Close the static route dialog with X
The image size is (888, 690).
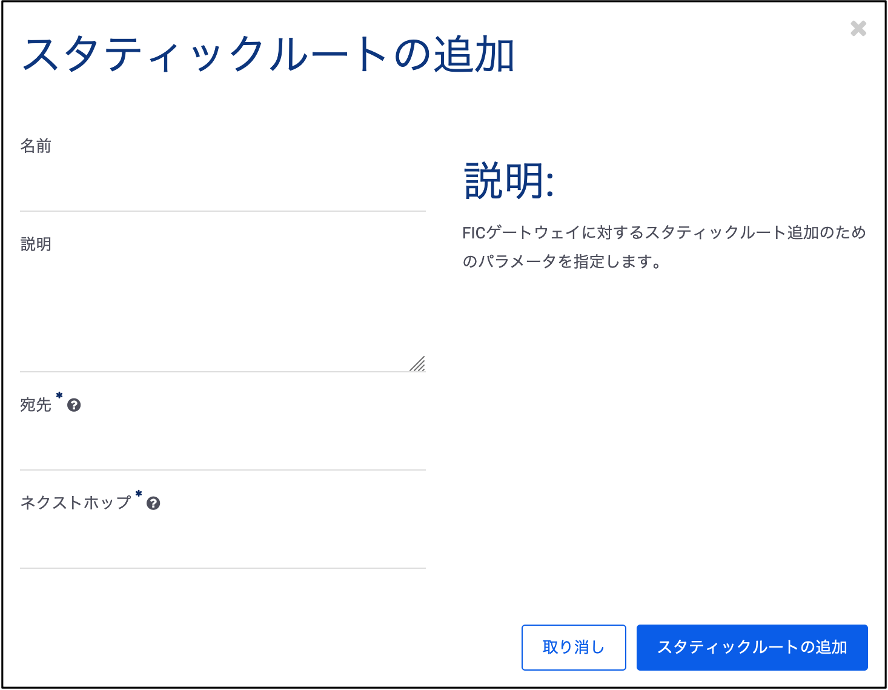pos(858,28)
